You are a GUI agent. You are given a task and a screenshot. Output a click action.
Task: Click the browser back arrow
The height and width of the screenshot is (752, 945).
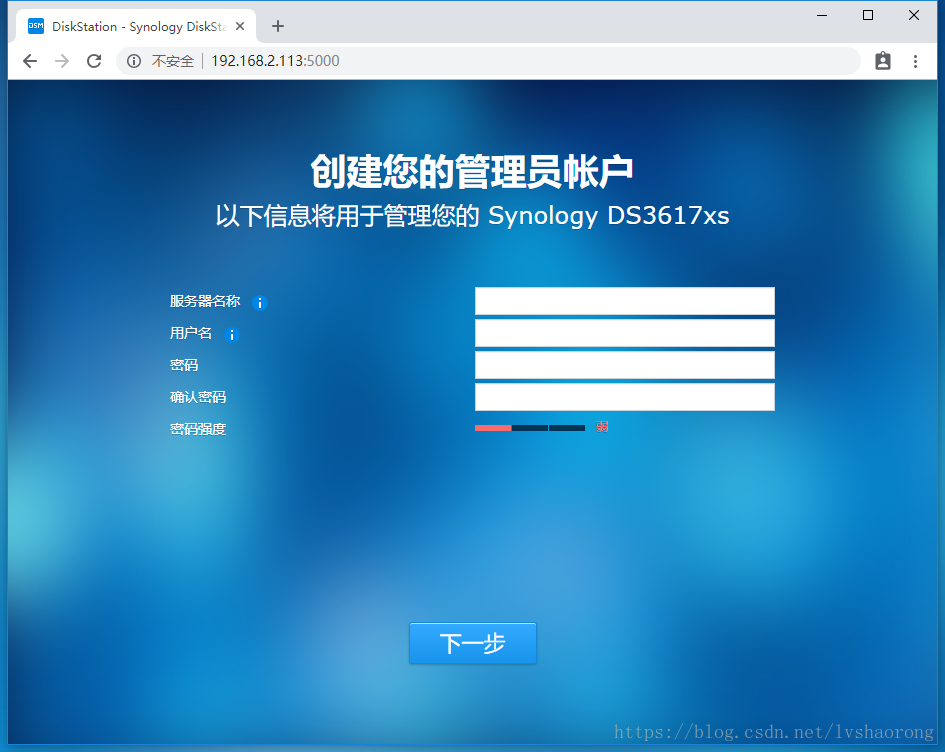pos(30,61)
